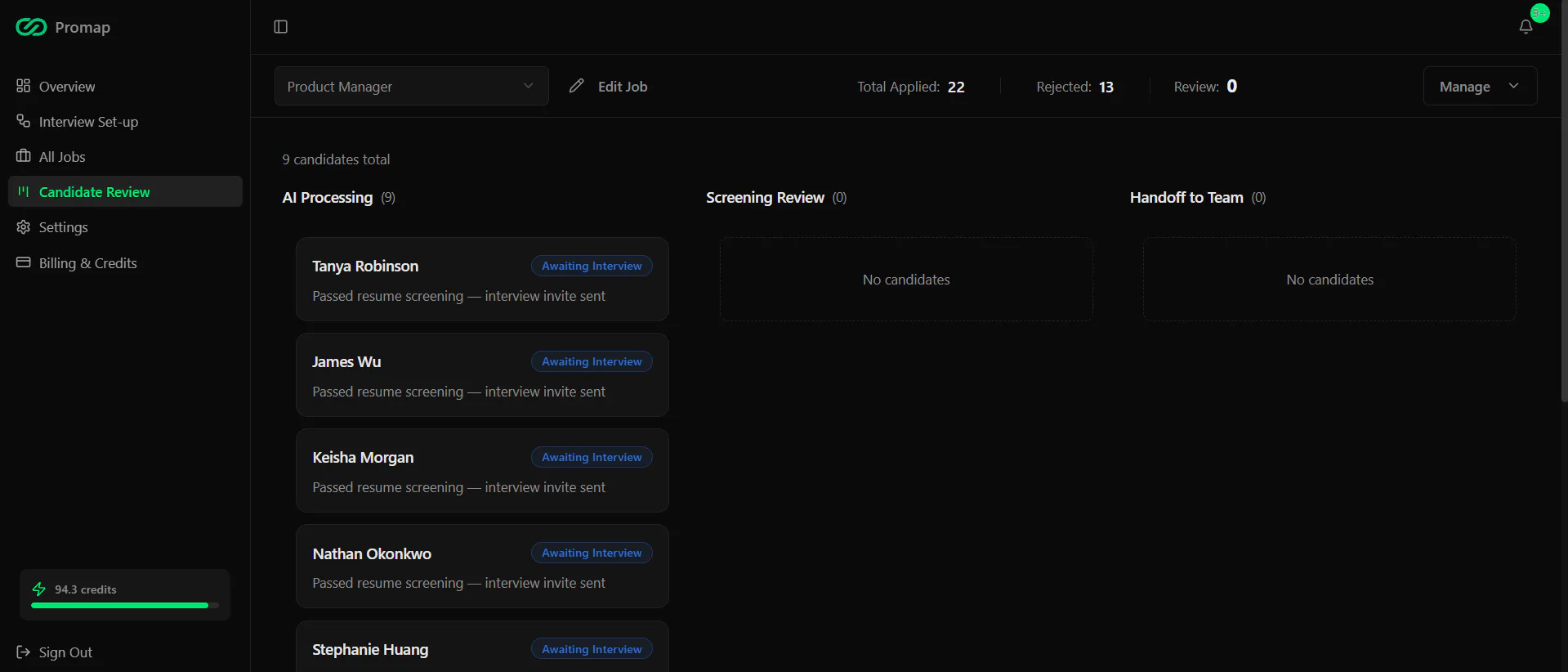The width and height of the screenshot is (1568, 672).
Task: Click the Sign Out arrow icon
Action: 24,652
